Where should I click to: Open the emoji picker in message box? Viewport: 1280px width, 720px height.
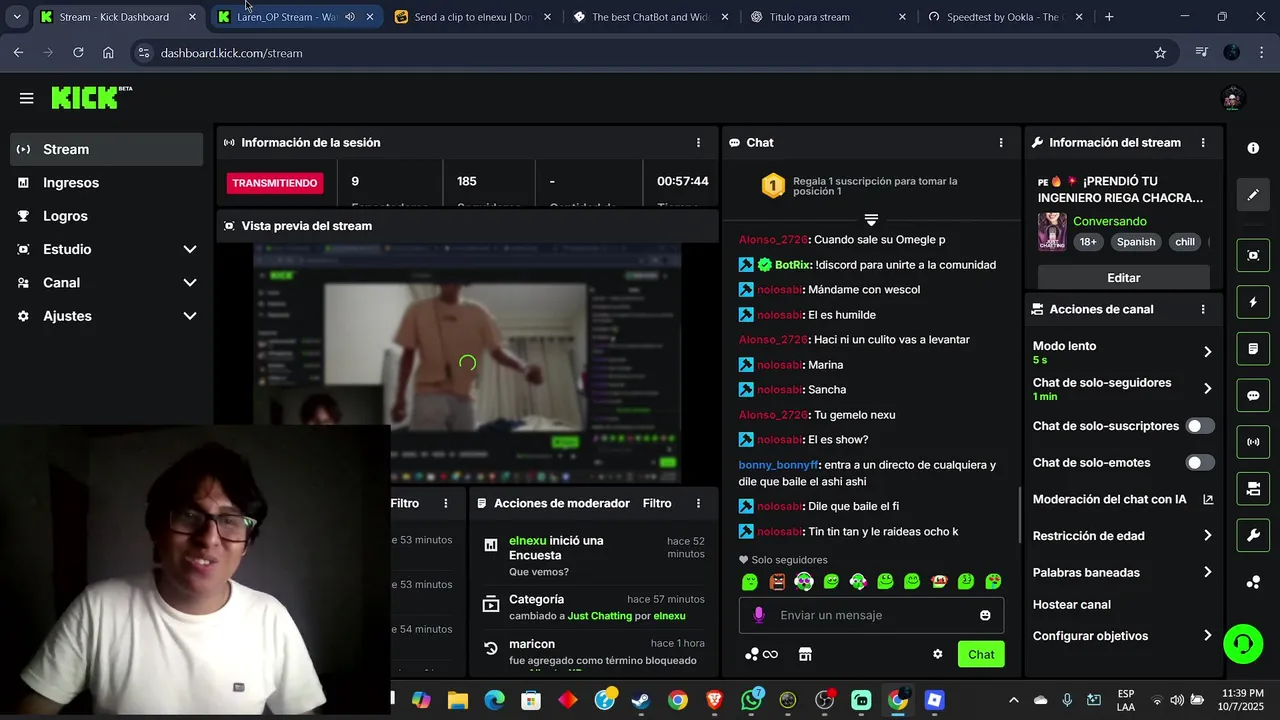tap(985, 615)
